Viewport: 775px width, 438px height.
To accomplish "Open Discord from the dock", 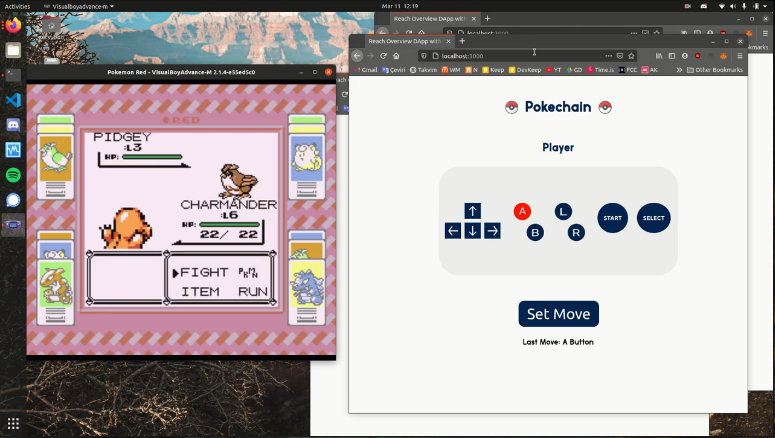I will click(13, 125).
